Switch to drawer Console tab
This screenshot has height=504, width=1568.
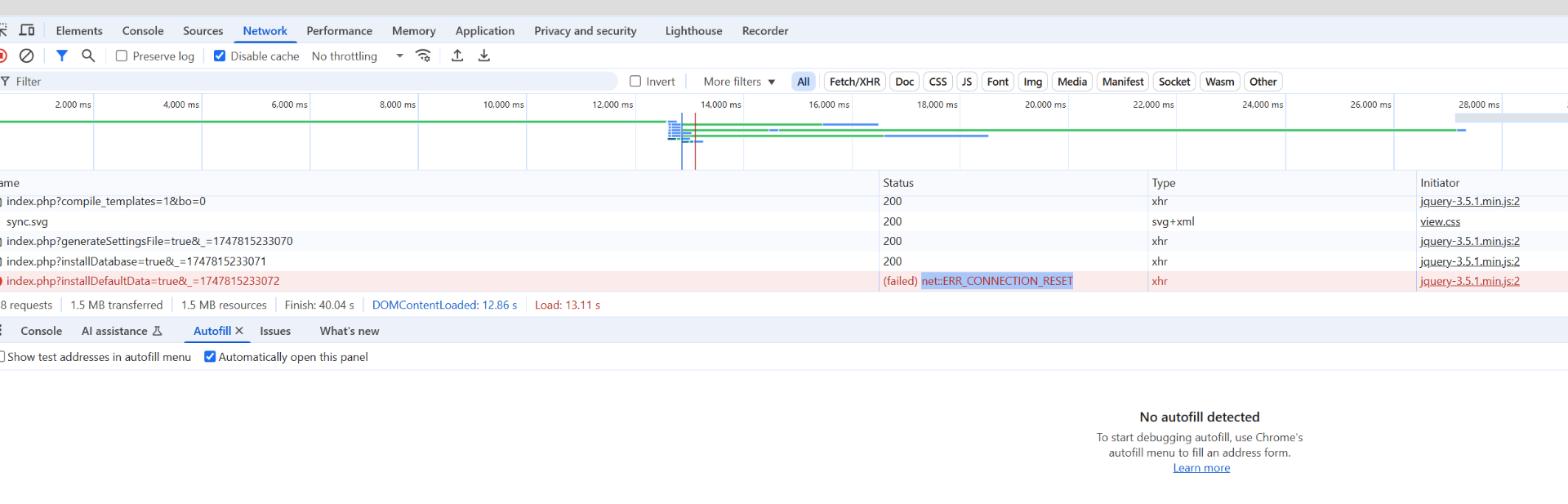click(42, 331)
